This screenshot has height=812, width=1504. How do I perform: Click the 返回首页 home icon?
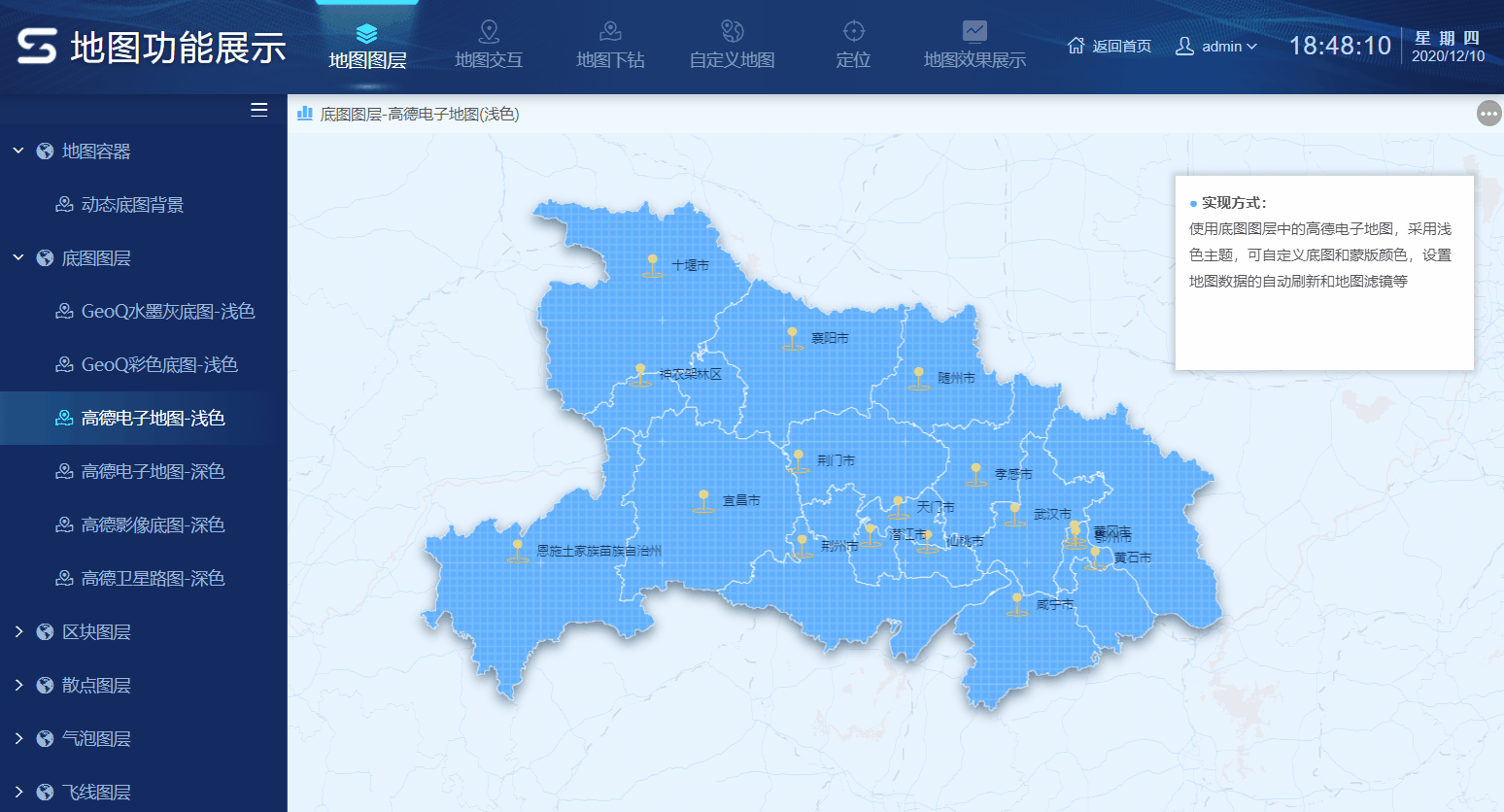coord(1075,45)
